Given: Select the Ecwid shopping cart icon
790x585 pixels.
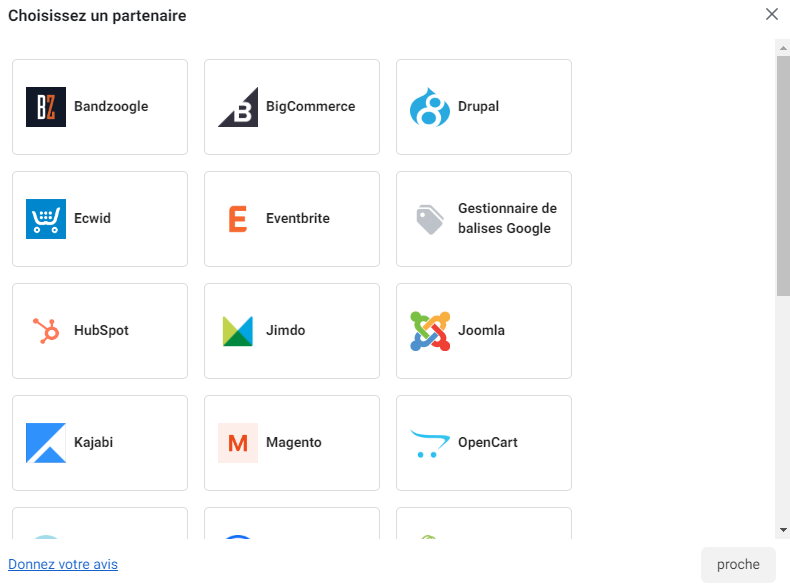Looking at the screenshot, I should (46, 219).
